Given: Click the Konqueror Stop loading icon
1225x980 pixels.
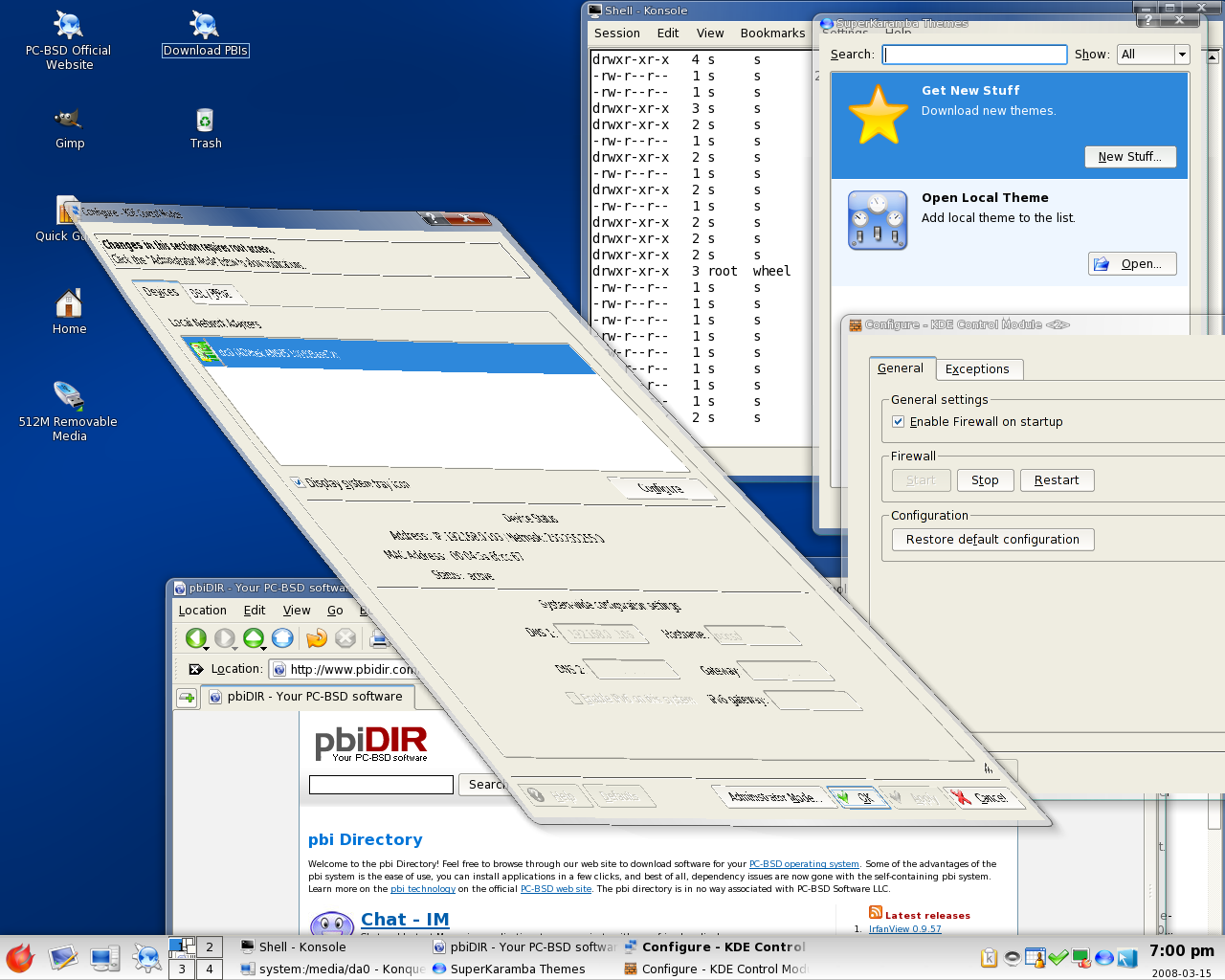Looking at the screenshot, I should point(345,637).
